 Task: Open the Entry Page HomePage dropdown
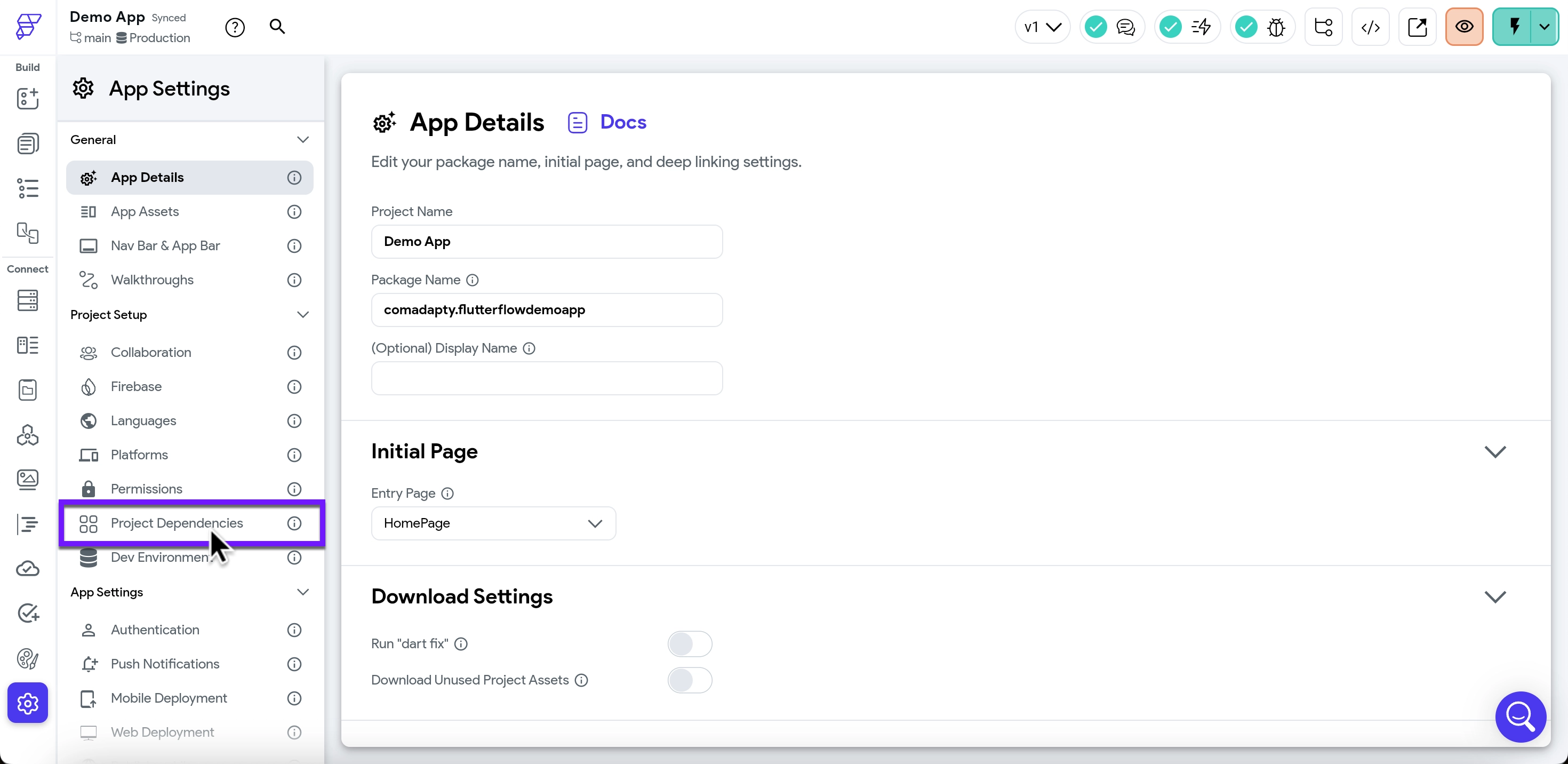tap(493, 523)
